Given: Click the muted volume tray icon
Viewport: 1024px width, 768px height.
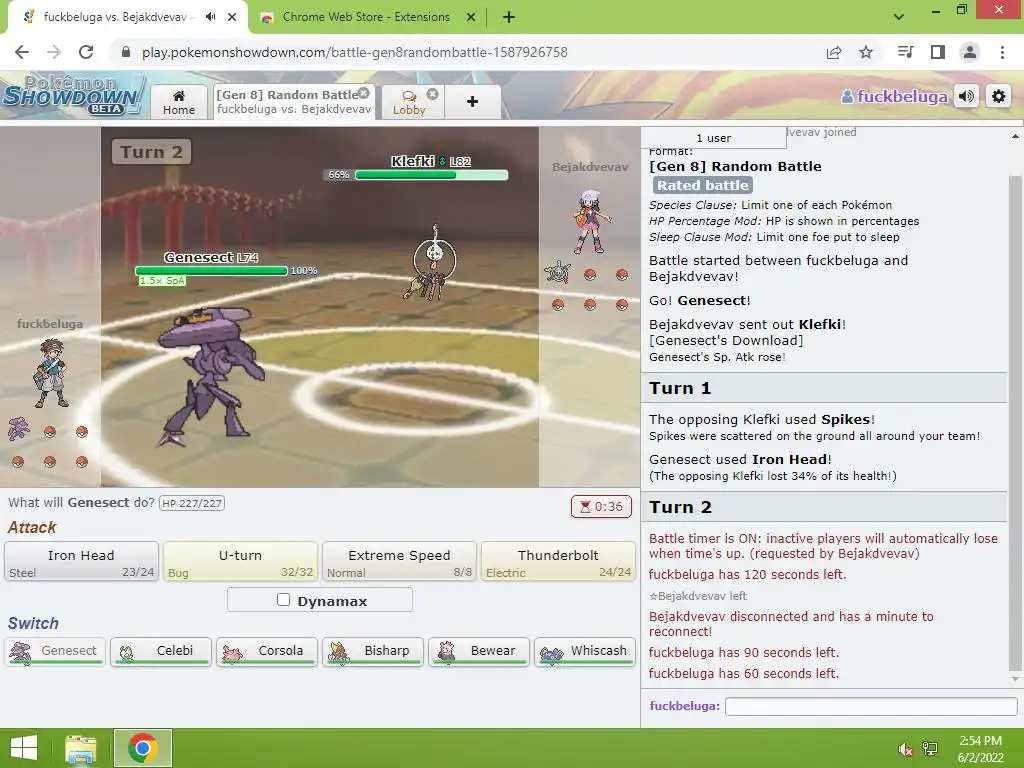Looking at the screenshot, I should coord(905,749).
